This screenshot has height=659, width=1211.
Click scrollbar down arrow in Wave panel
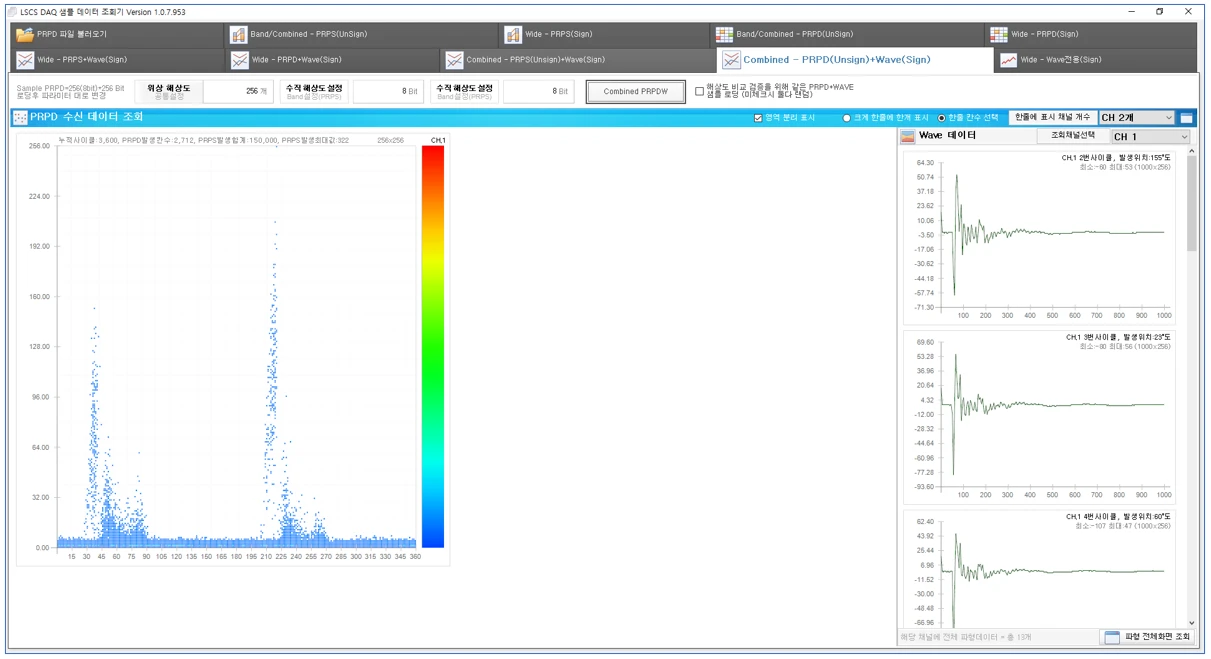(1191, 623)
